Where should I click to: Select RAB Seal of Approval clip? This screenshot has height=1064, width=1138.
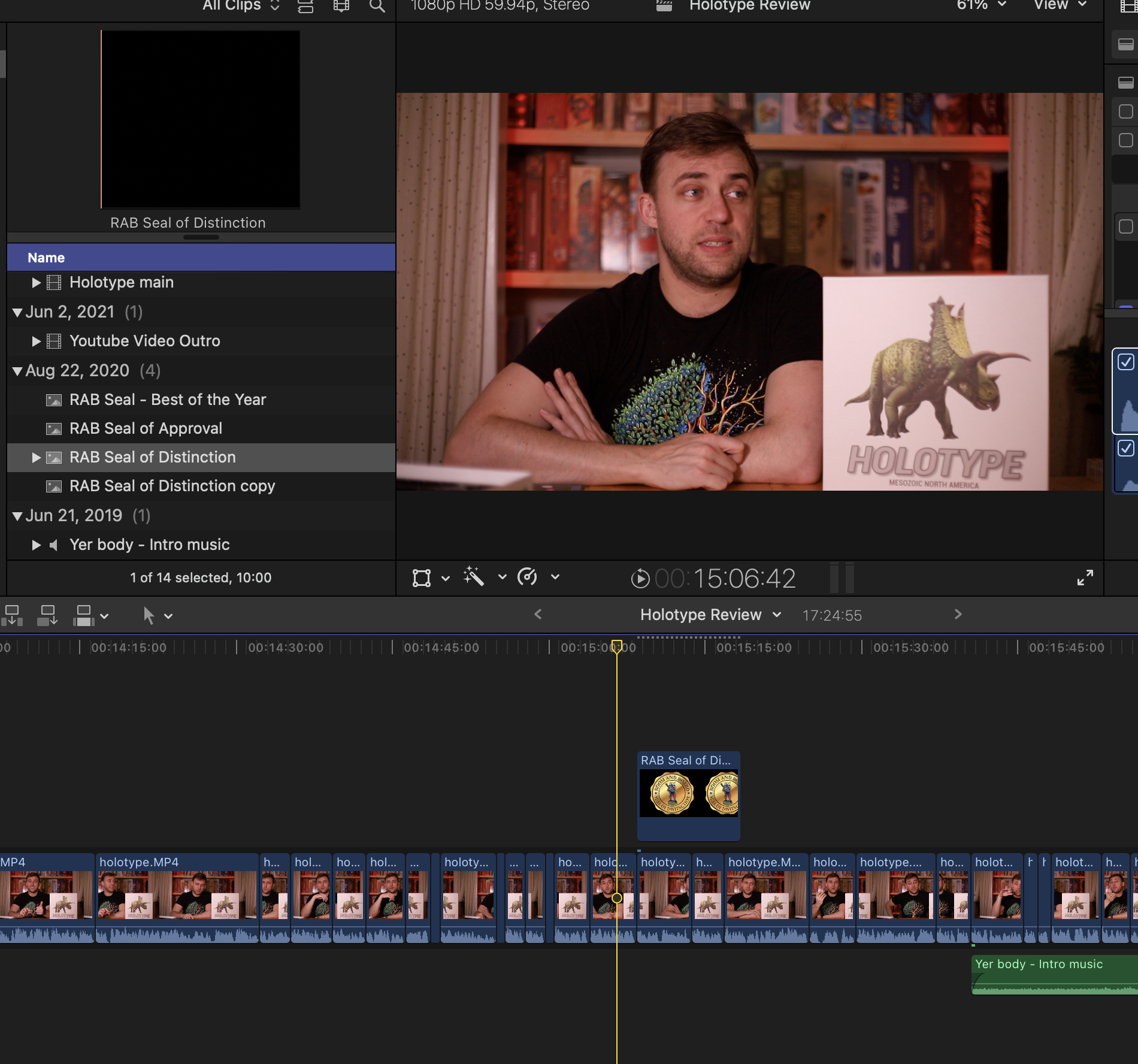[201, 428]
